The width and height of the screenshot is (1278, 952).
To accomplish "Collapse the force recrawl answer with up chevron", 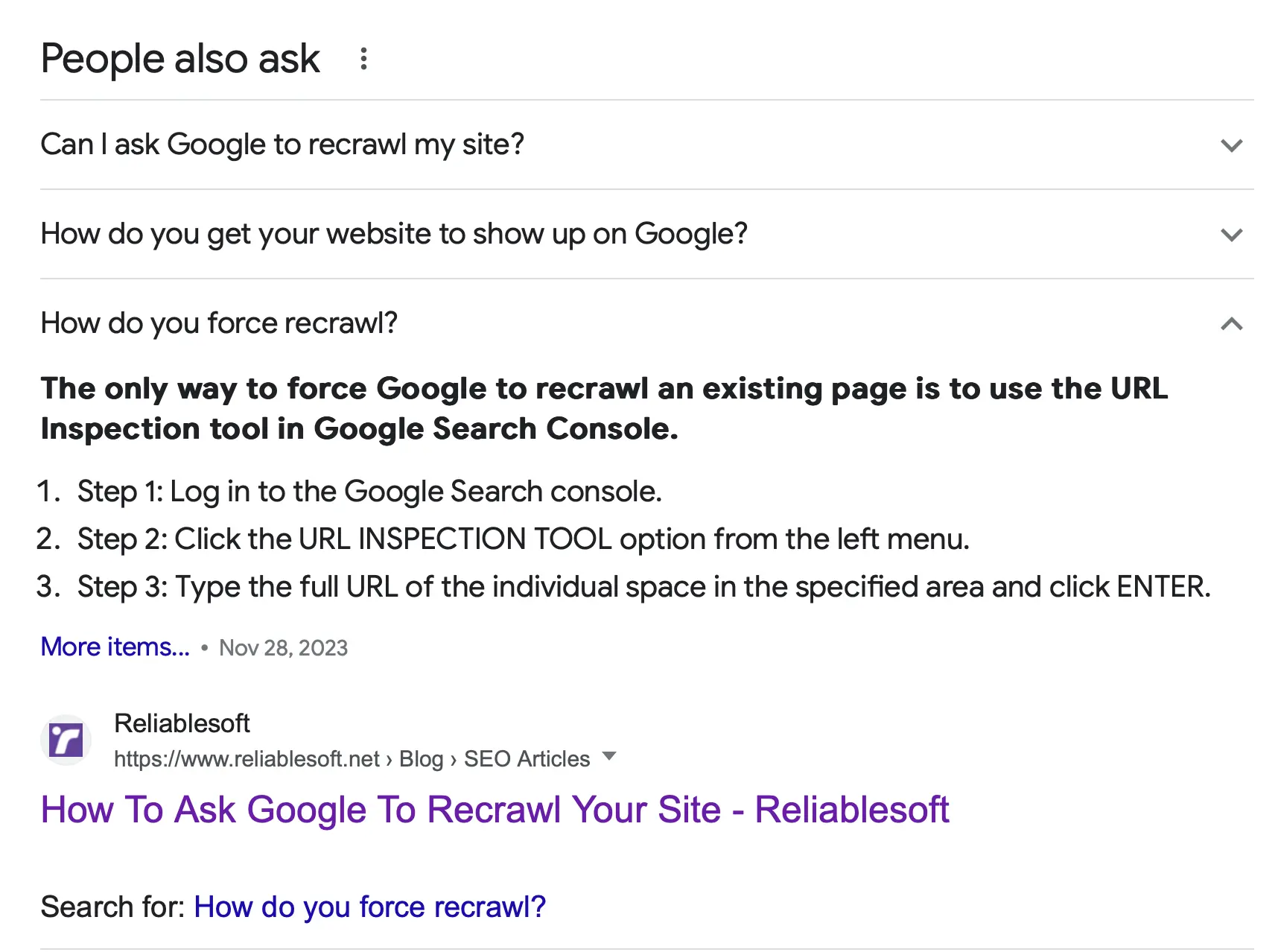I will tap(1232, 324).
